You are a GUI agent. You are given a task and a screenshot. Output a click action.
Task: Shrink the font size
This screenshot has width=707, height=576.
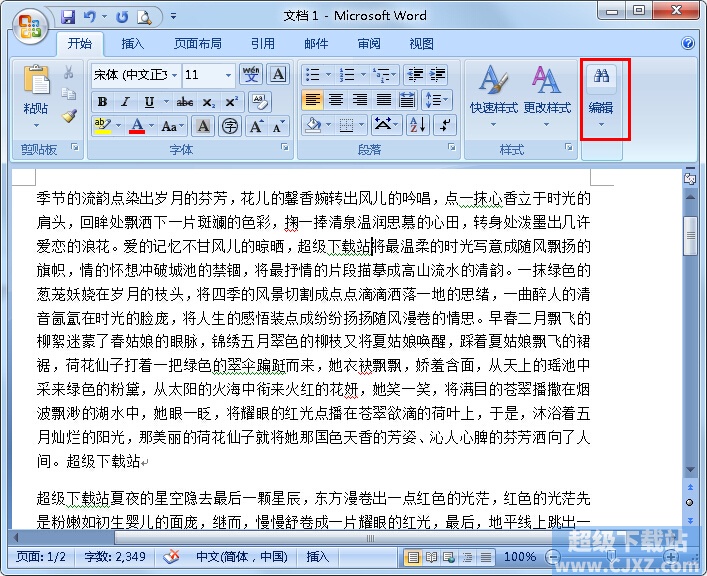pyautogui.click(x=278, y=126)
